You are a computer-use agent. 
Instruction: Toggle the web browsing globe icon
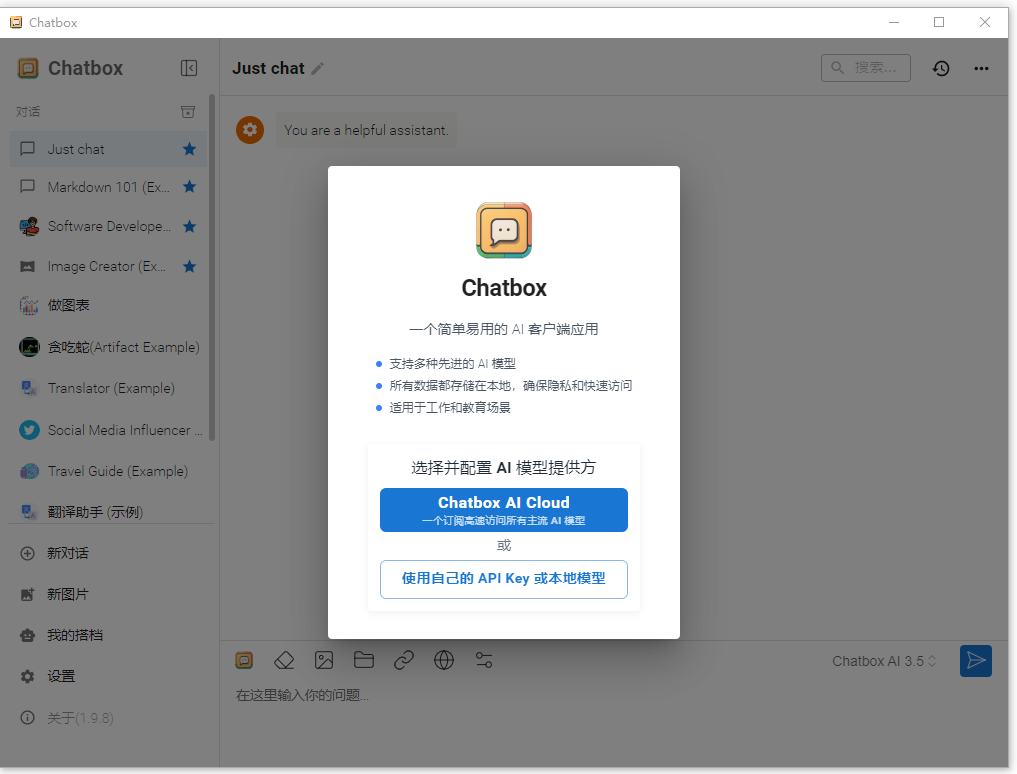[x=444, y=660]
